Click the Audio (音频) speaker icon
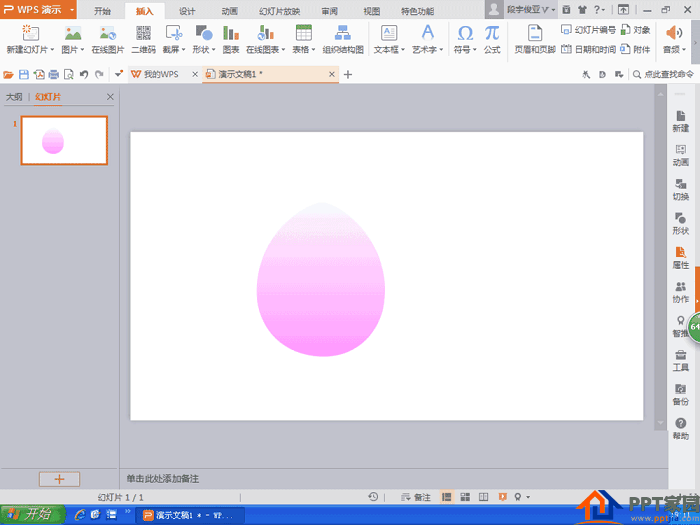 tap(674, 33)
